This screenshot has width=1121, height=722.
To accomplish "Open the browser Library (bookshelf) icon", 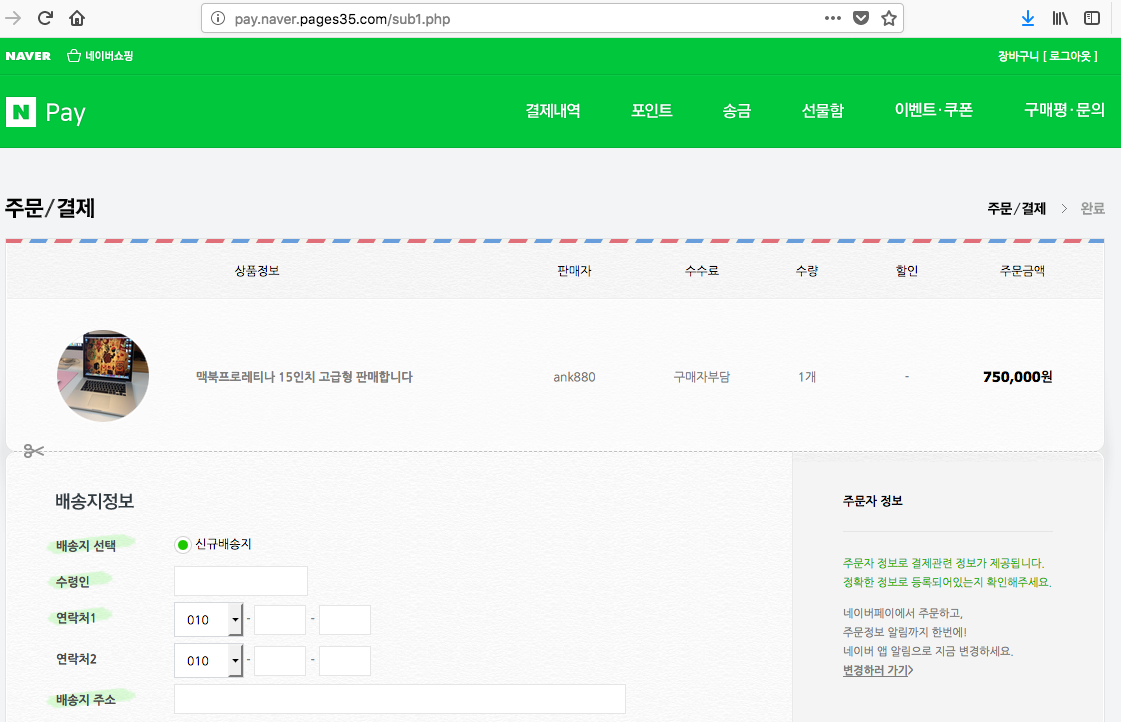I will [1060, 18].
